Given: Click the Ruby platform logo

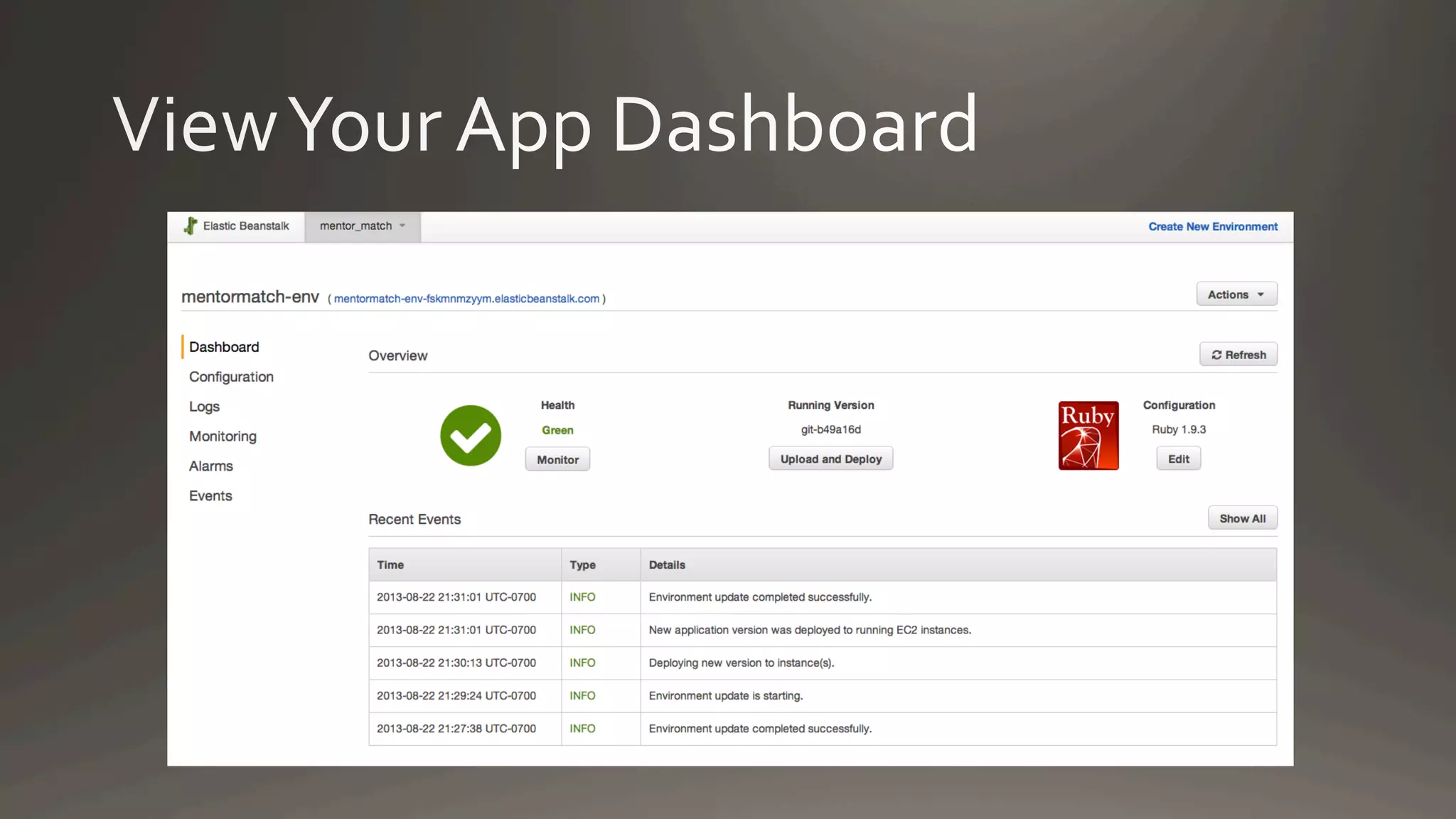Looking at the screenshot, I should (x=1088, y=436).
